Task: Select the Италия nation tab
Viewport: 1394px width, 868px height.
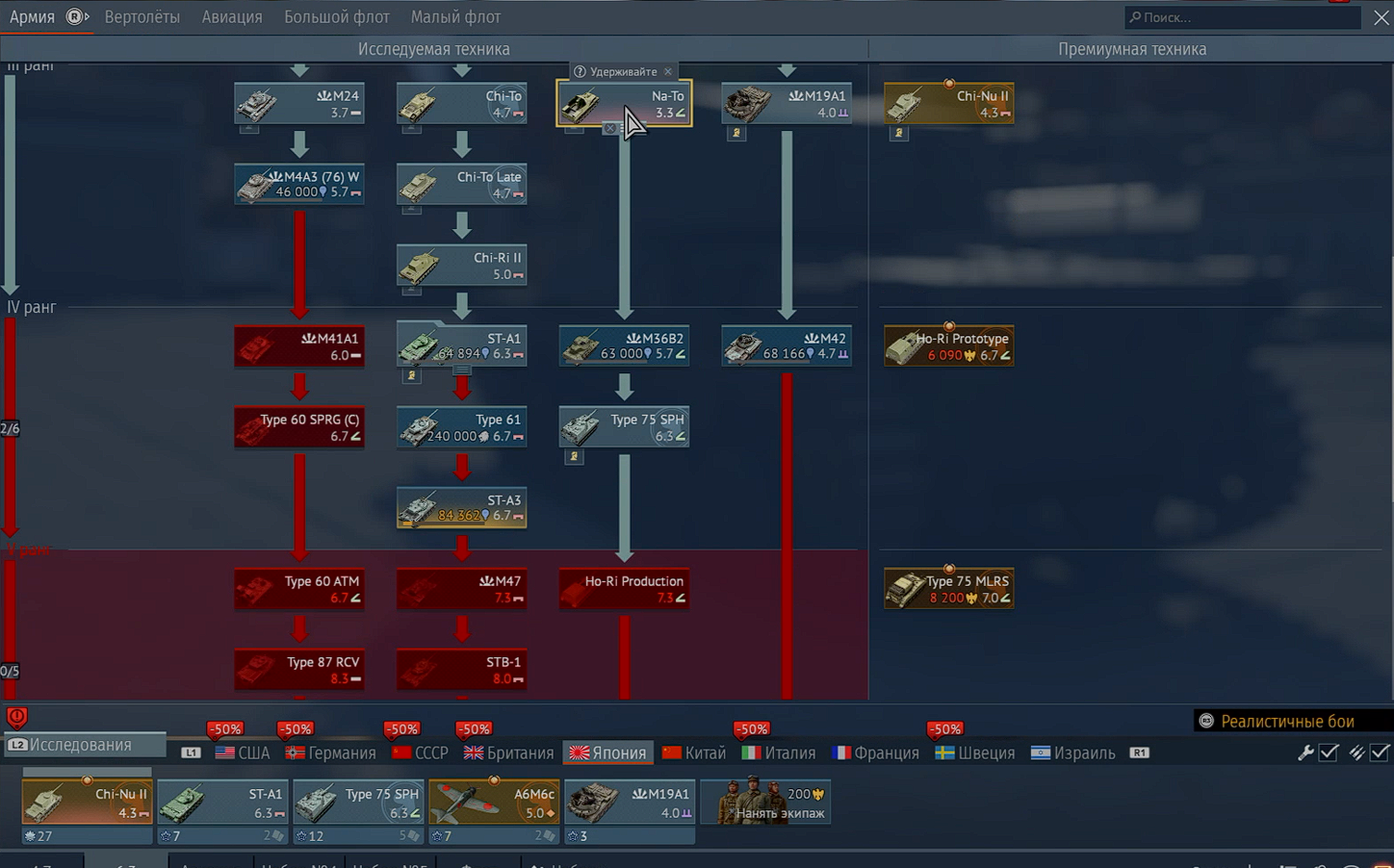Action: 779,753
